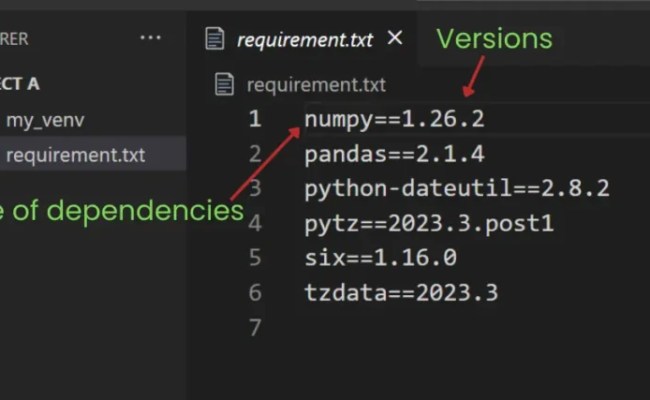
Task: Click line number 2 in gutter
Action: (255, 154)
